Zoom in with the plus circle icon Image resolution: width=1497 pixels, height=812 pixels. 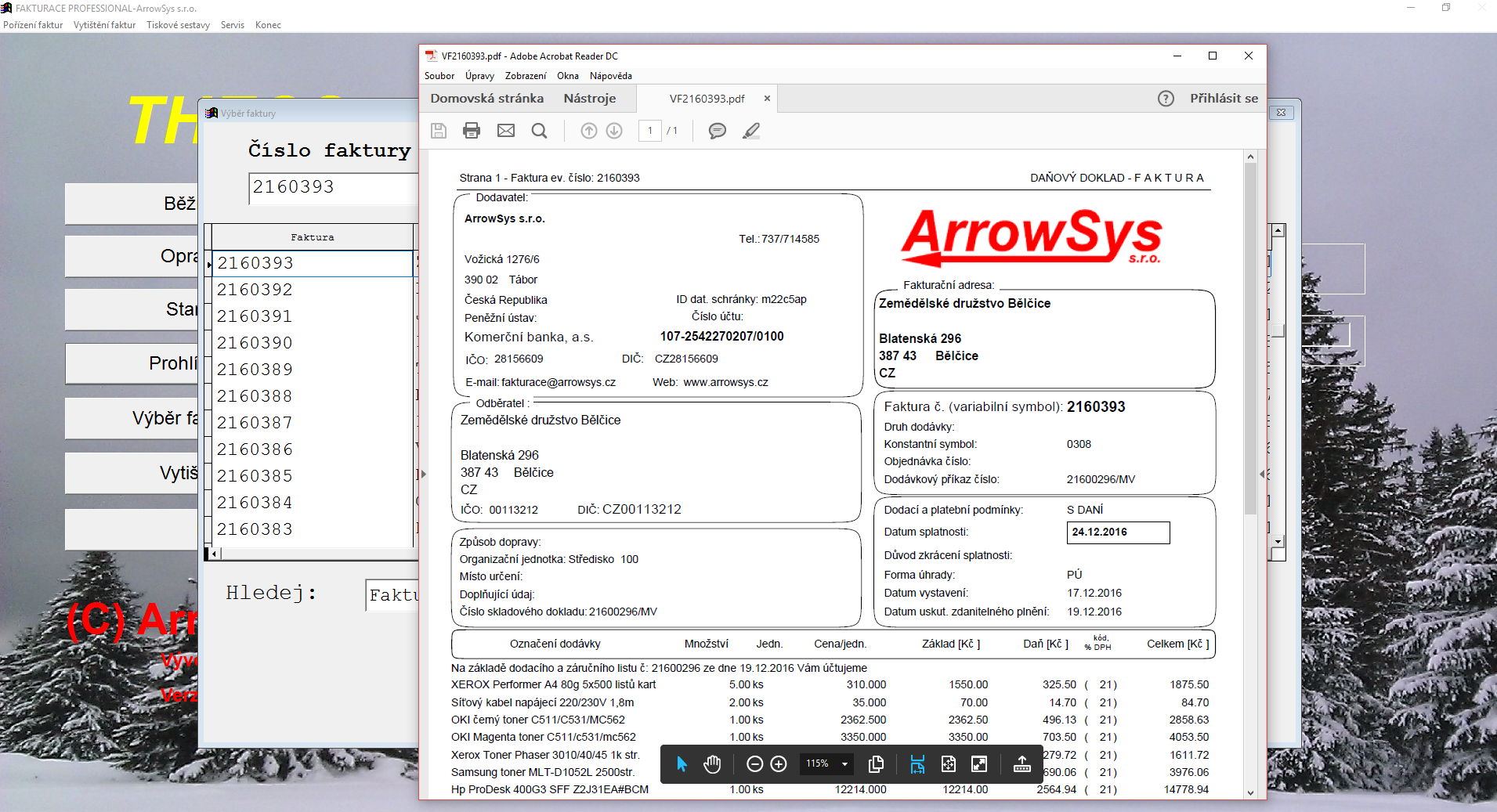point(779,763)
